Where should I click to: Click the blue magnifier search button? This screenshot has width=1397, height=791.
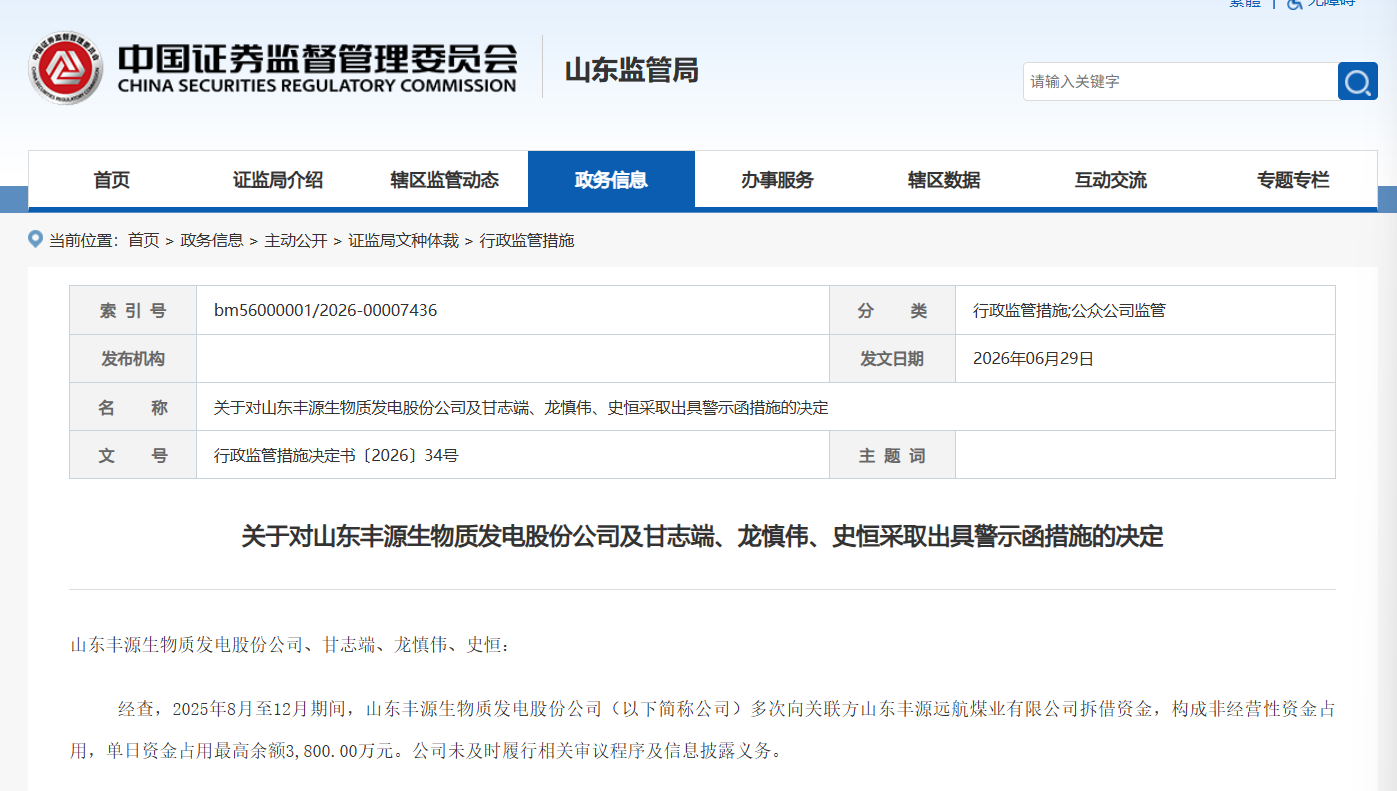point(1357,81)
